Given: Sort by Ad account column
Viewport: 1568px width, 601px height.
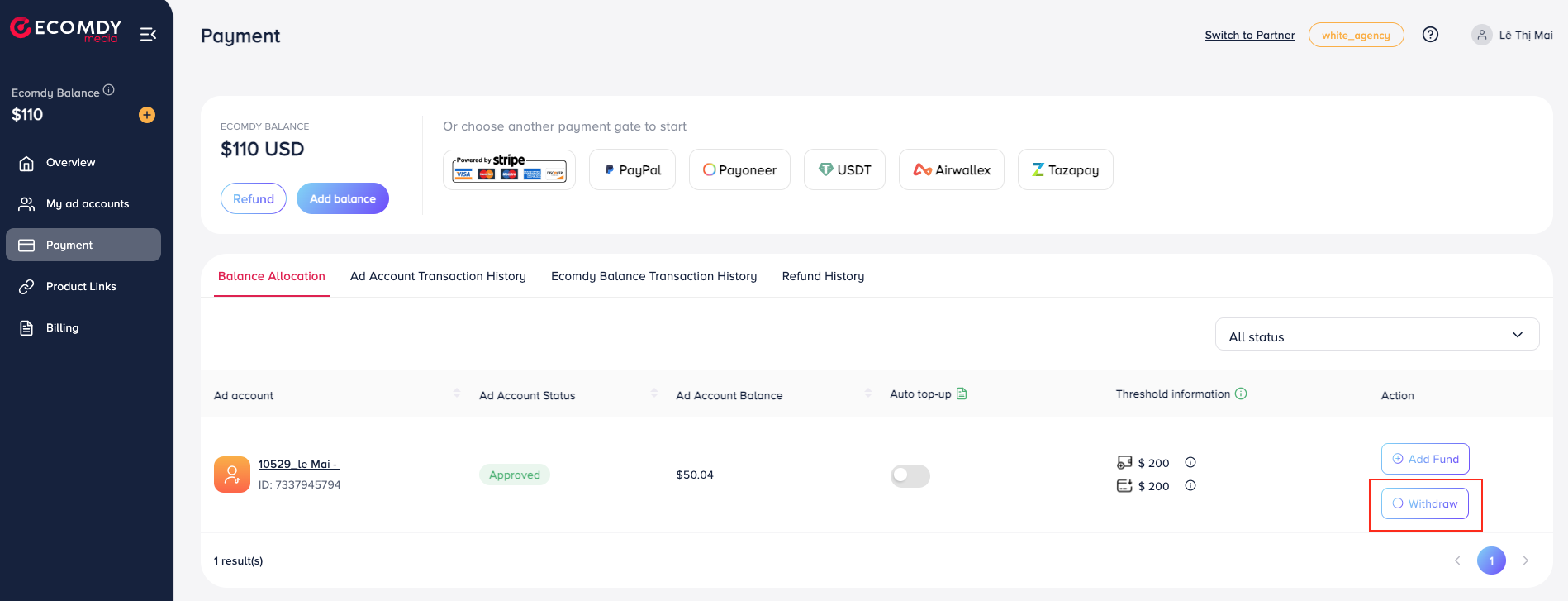Looking at the screenshot, I should tap(457, 393).
